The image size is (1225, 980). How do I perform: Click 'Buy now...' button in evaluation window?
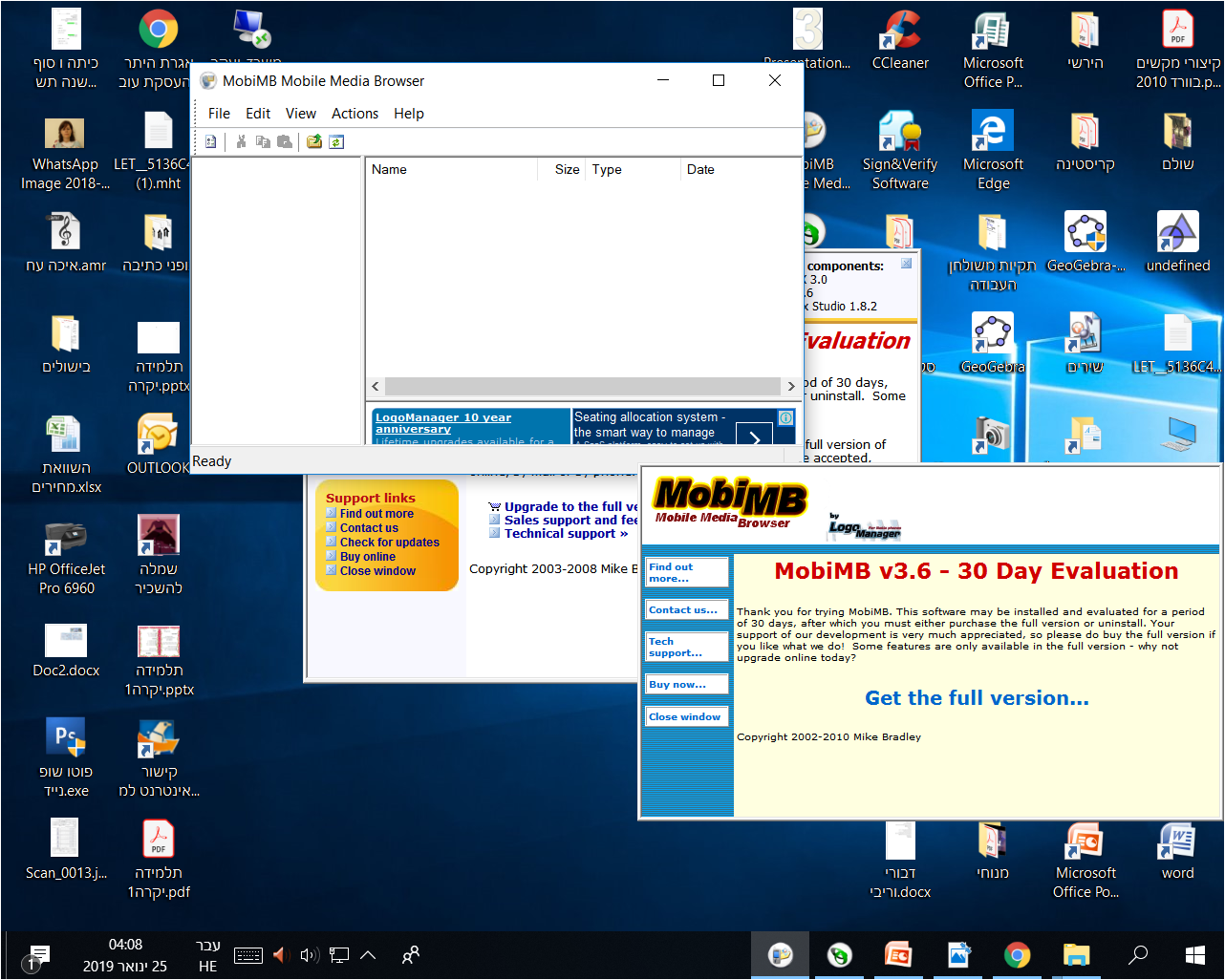(x=686, y=684)
